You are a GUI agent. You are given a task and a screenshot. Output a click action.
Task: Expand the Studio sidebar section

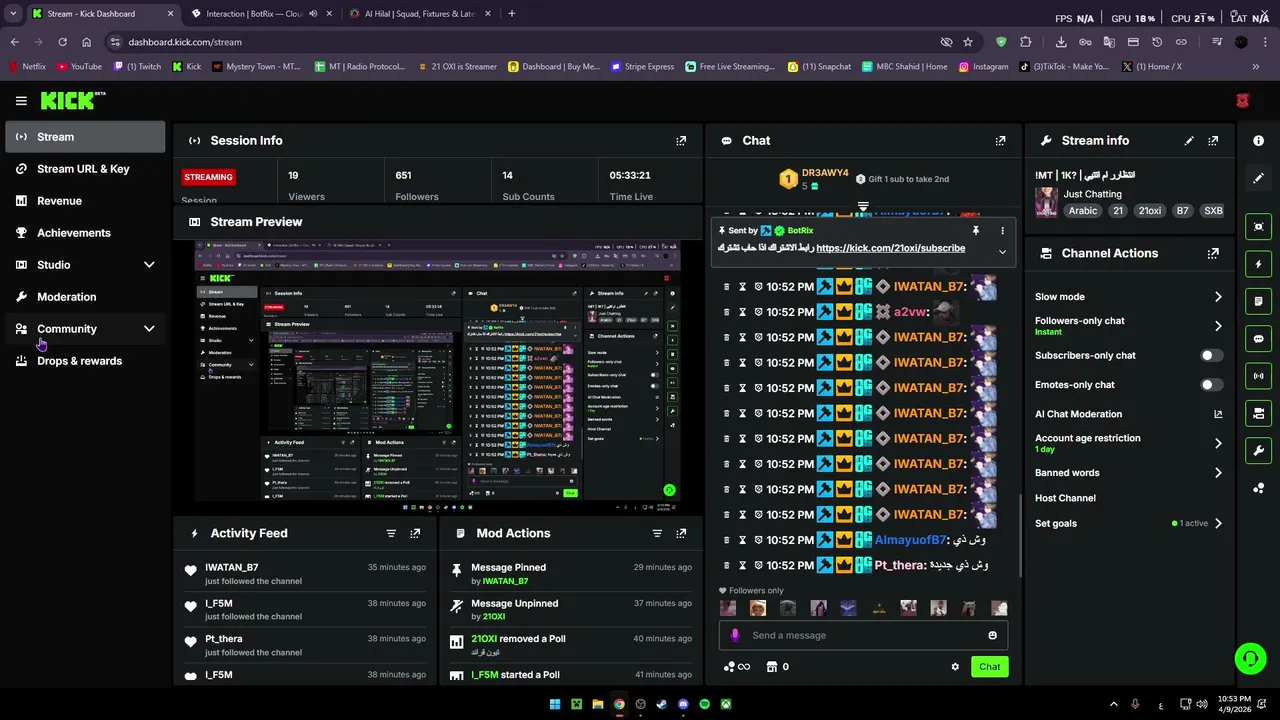[x=149, y=265]
